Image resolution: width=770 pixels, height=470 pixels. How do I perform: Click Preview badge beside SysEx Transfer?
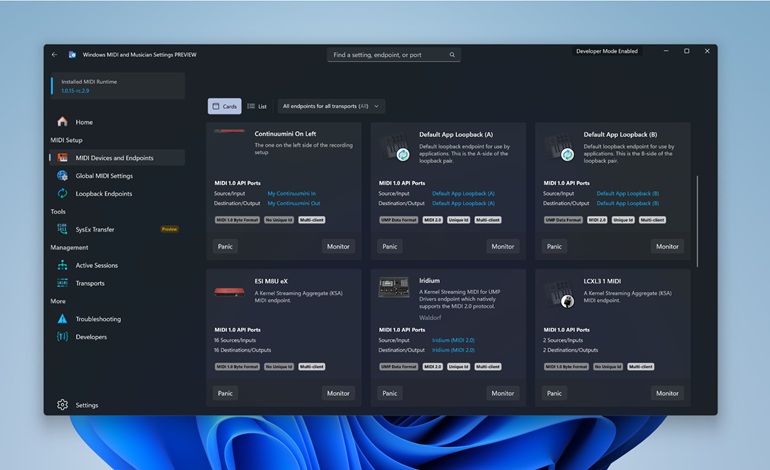coord(169,229)
